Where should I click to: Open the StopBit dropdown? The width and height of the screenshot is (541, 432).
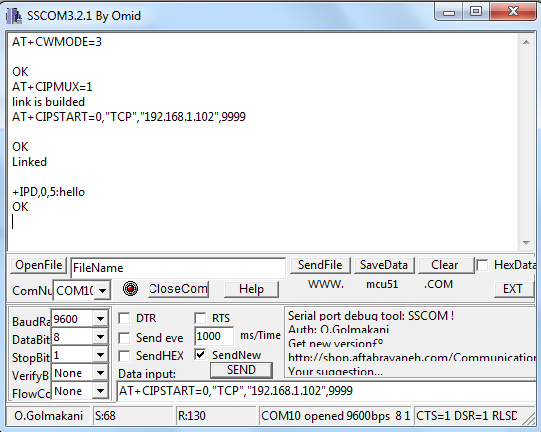click(x=100, y=355)
